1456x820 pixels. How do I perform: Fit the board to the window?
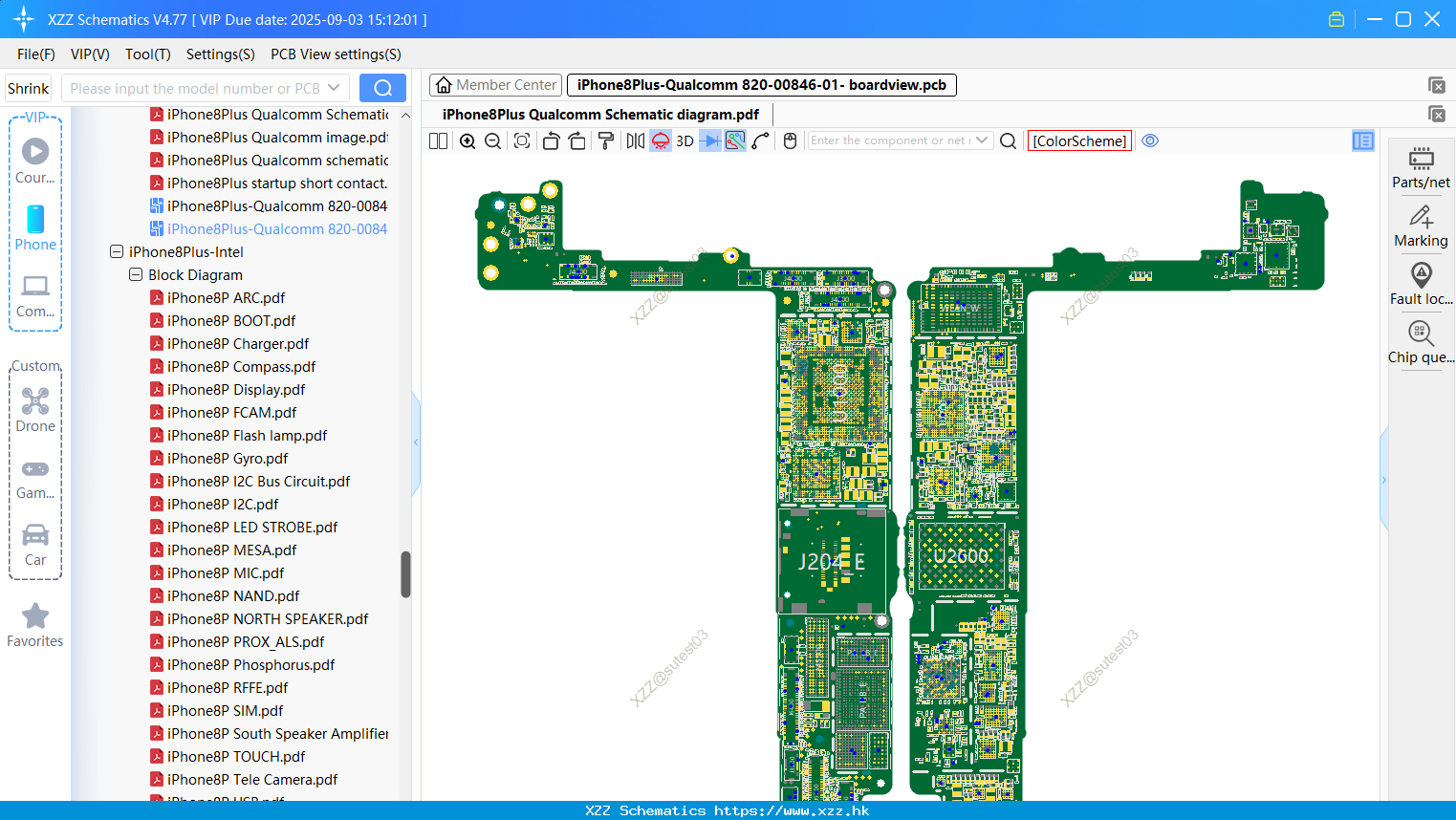pyautogui.click(x=522, y=140)
